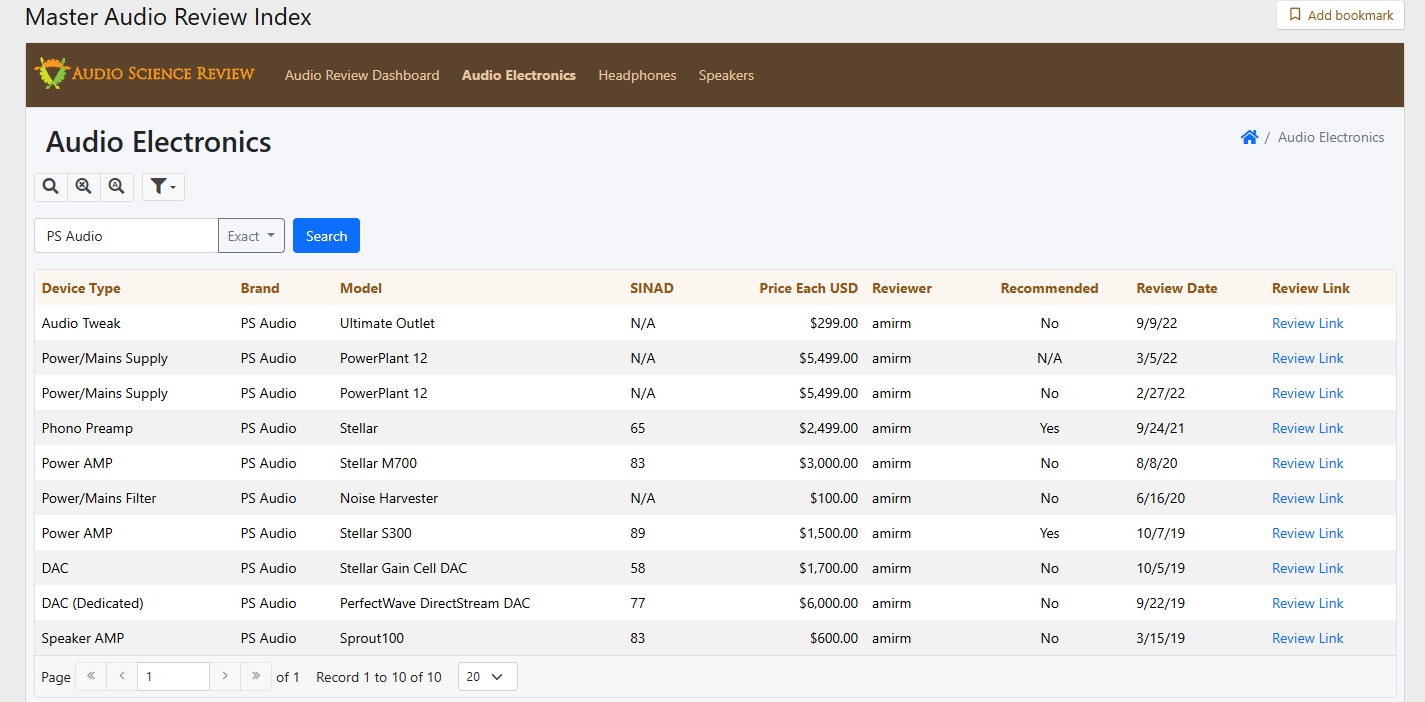Open Review Link for PowerPlant 12 dated 2/27/22
Viewport: 1425px width, 702px height.
pyautogui.click(x=1307, y=393)
